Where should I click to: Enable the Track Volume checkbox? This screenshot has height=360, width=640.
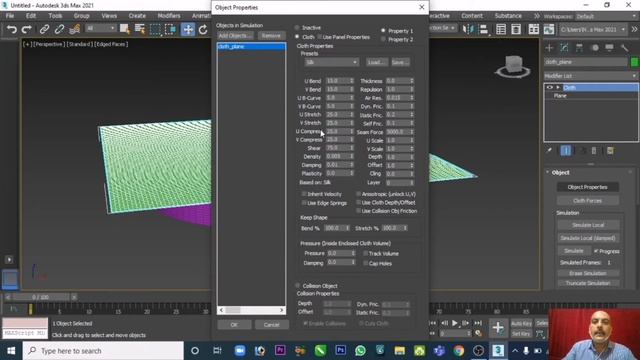pyautogui.click(x=365, y=253)
